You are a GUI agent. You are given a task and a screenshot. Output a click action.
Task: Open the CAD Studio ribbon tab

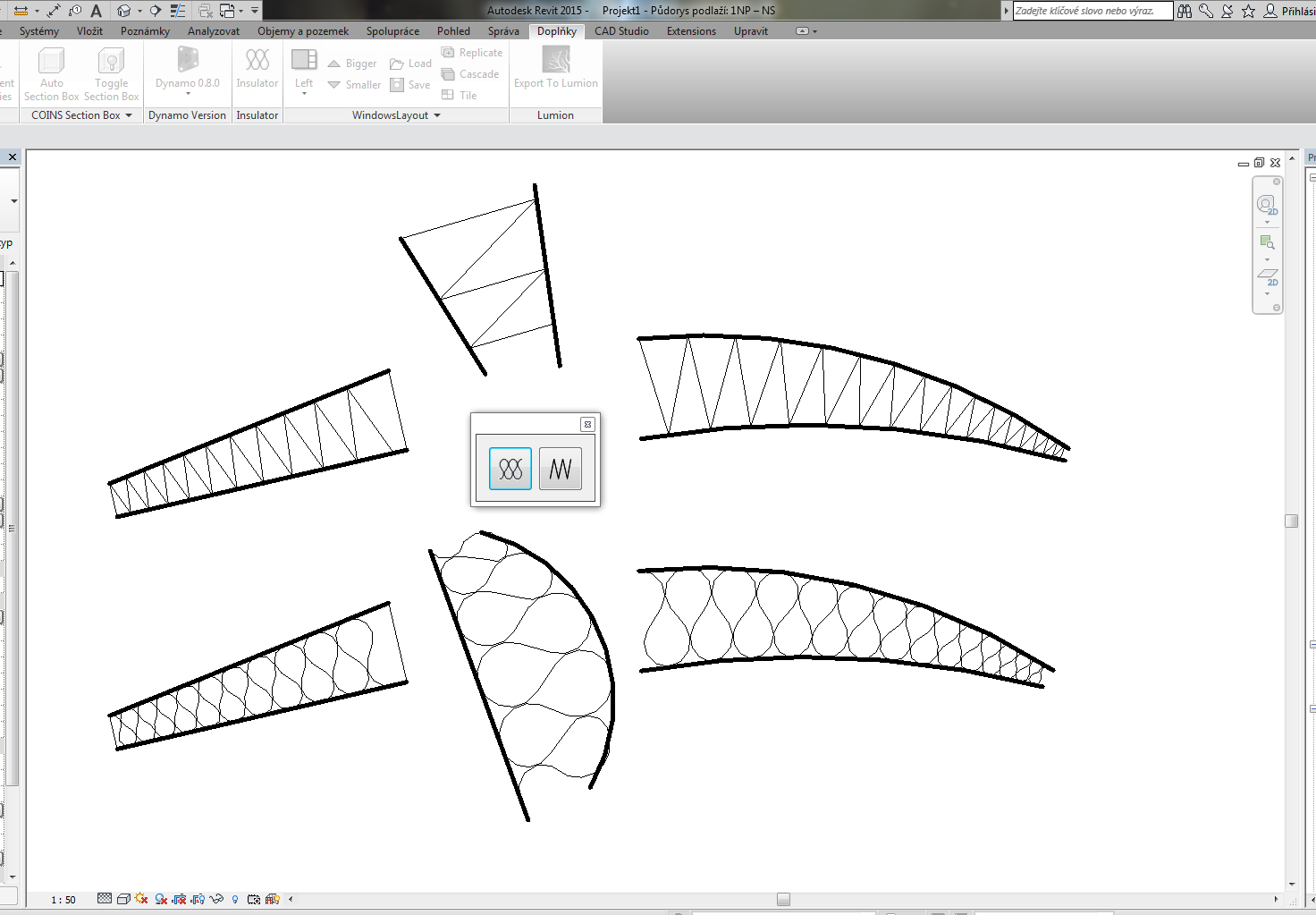[621, 31]
